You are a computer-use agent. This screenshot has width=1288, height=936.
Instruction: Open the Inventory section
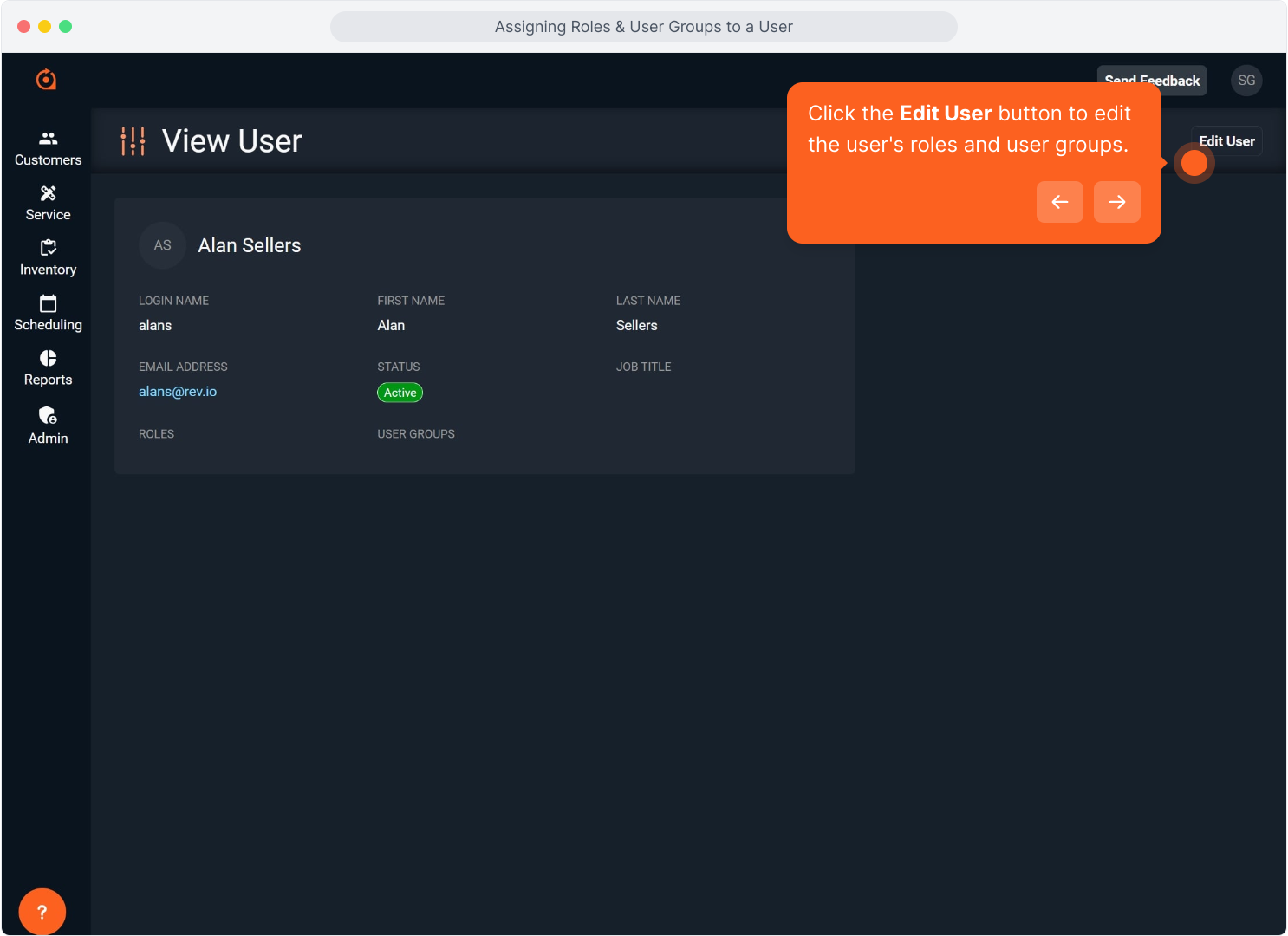(48, 257)
